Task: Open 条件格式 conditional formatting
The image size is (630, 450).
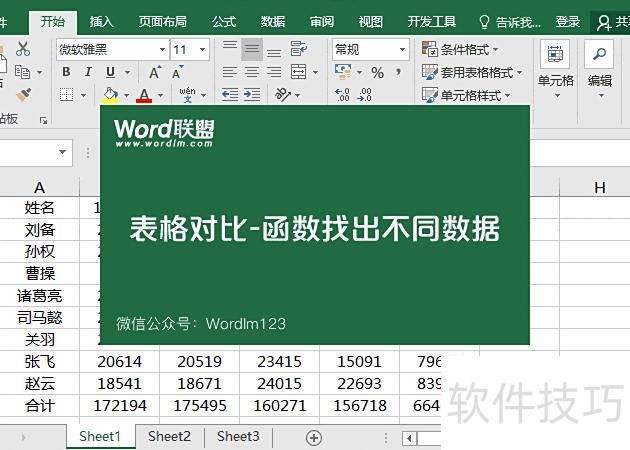Action: click(x=460, y=49)
